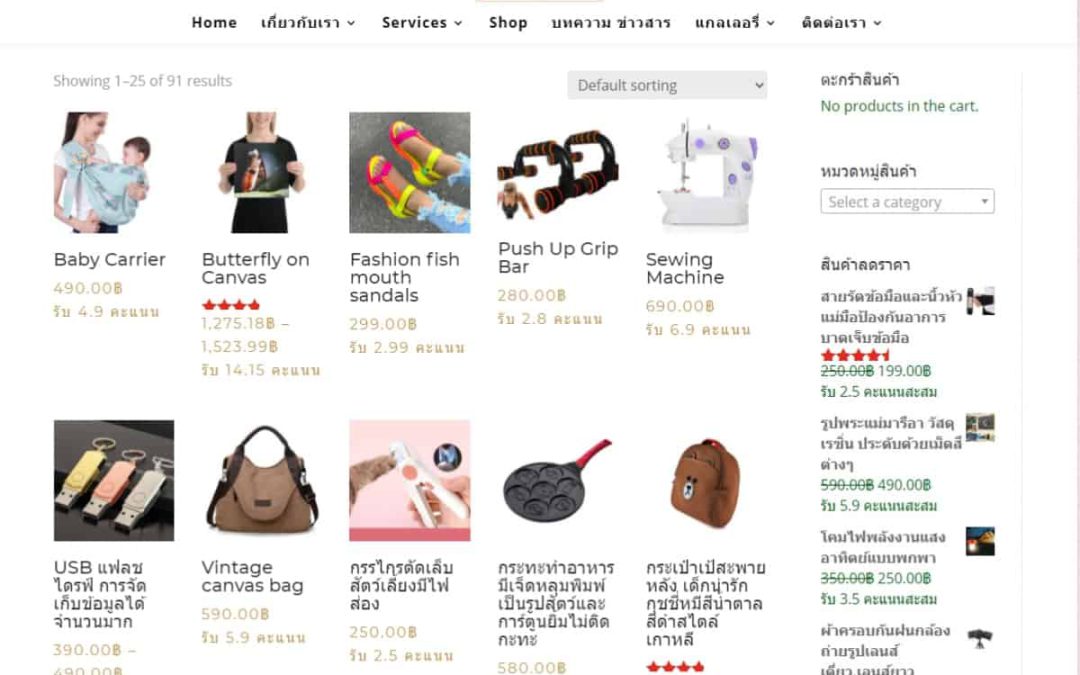This screenshot has width=1080, height=675.
Task: Open the Butterfly on Canvas product title
Action: pos(256,269)
